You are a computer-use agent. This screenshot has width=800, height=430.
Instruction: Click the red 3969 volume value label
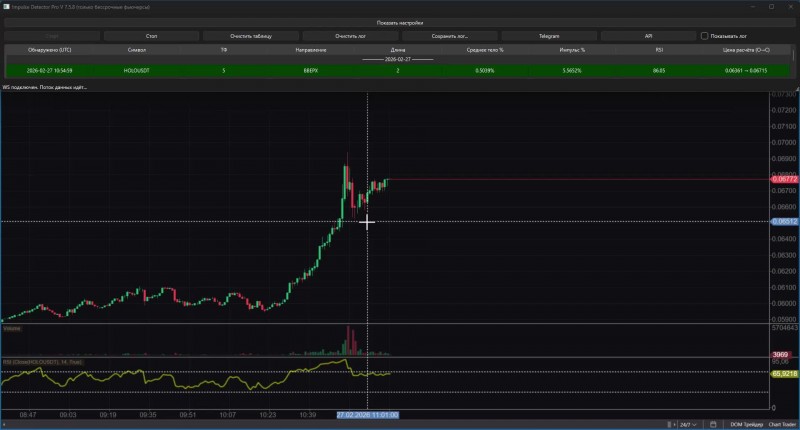(780, 355)
